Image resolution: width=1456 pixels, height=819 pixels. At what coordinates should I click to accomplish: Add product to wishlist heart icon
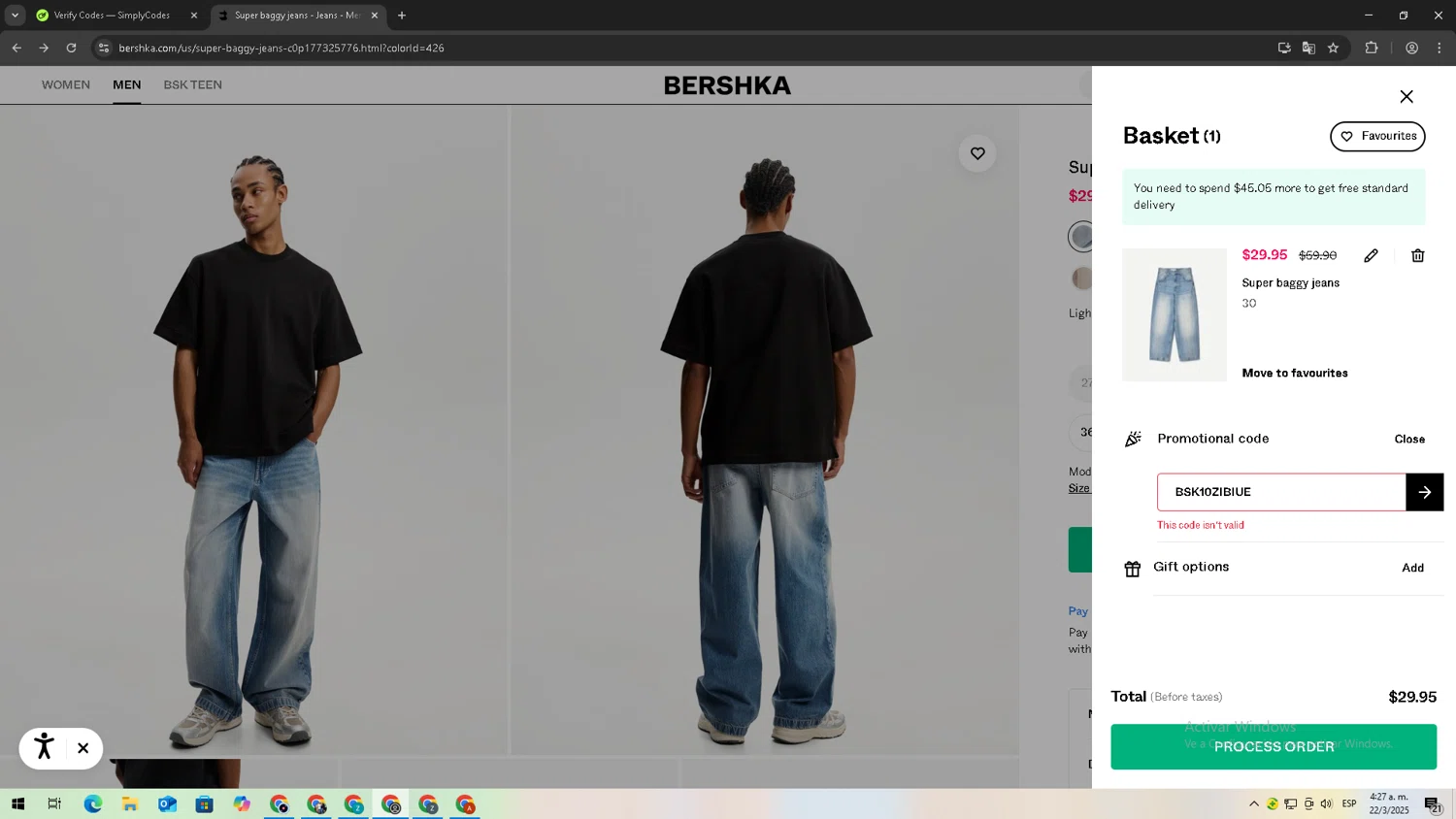pyautogui.click(x=977, y=153)
